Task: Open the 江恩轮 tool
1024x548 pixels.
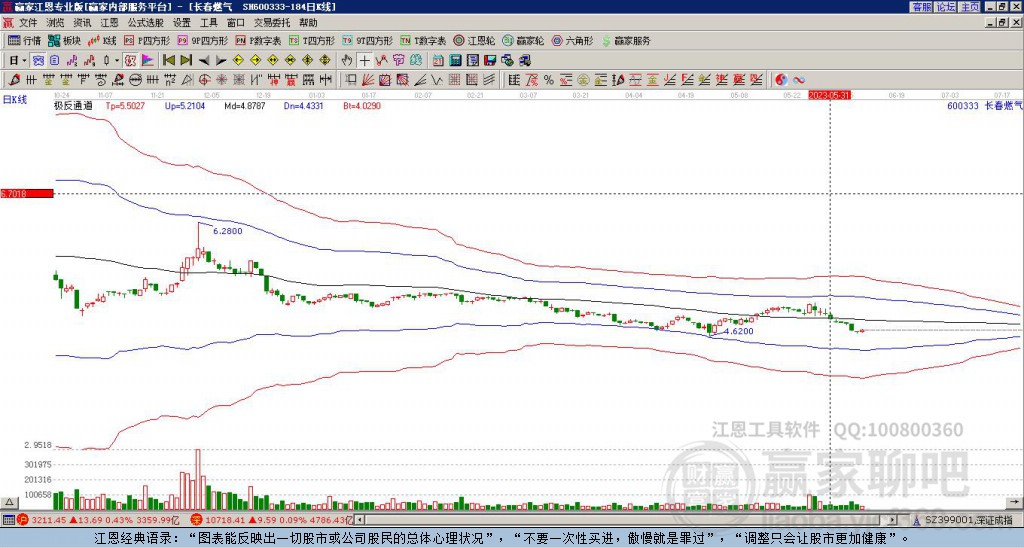Action: tap(475, 40)
